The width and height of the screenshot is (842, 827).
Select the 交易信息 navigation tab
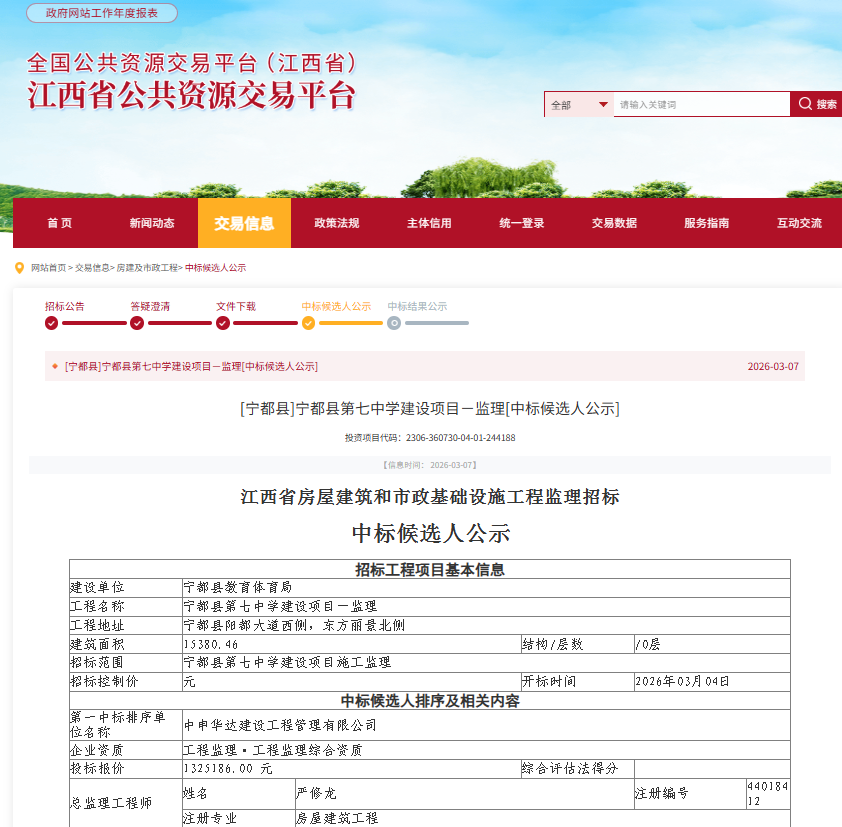click(x=244, y=223)
